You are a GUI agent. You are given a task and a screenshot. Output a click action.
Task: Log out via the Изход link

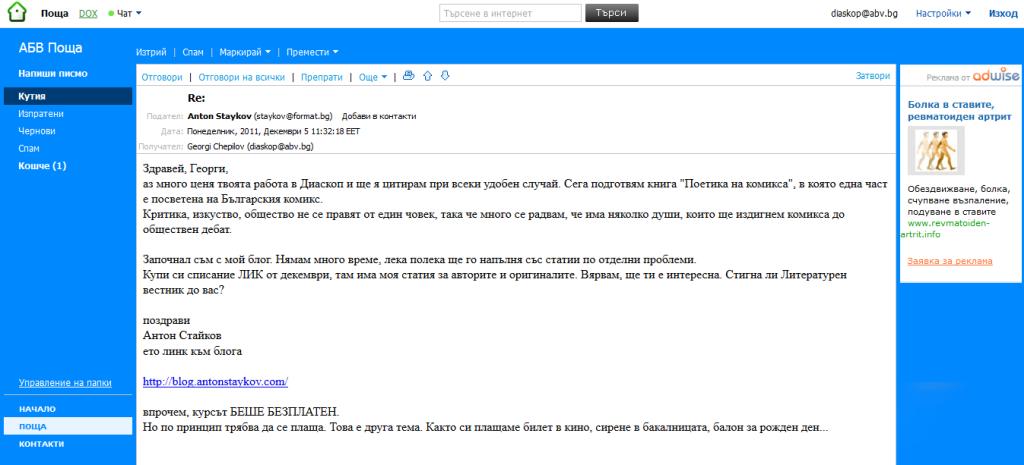1002,13
